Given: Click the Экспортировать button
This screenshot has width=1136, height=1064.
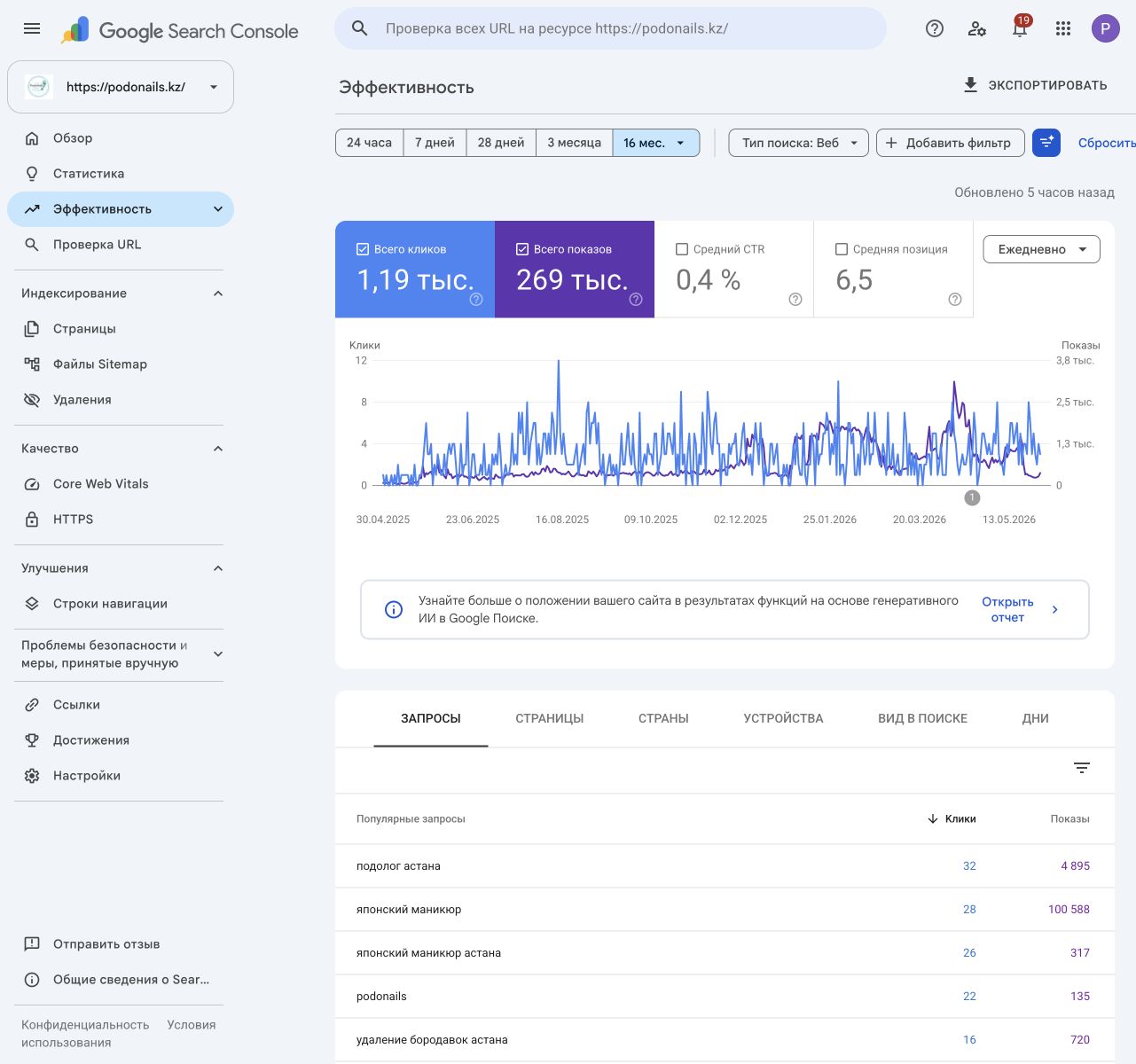Looking at the screenshot, I should (1035, 85).
